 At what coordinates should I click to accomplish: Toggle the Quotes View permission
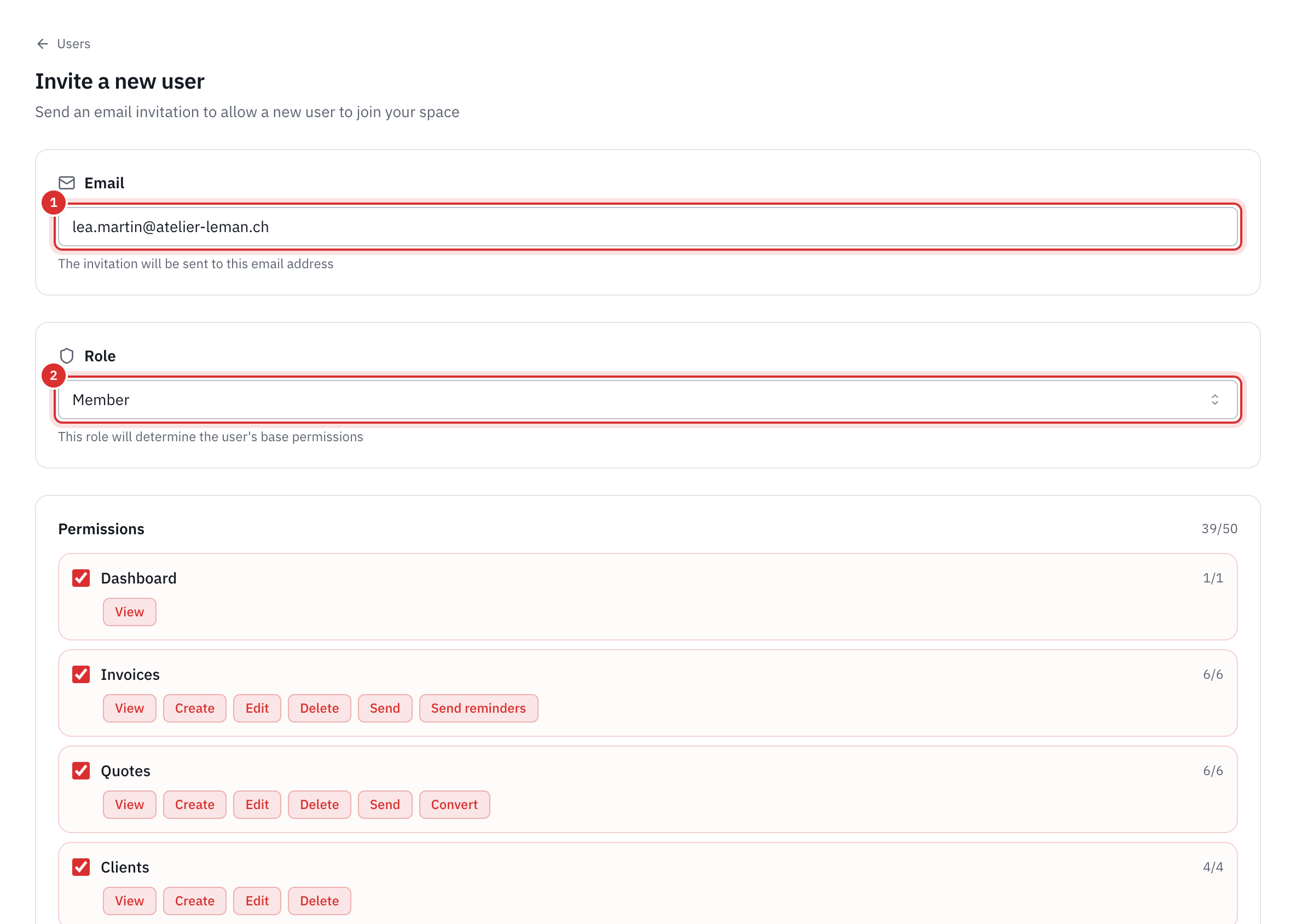pyautogui.click(x=129, y=804)
